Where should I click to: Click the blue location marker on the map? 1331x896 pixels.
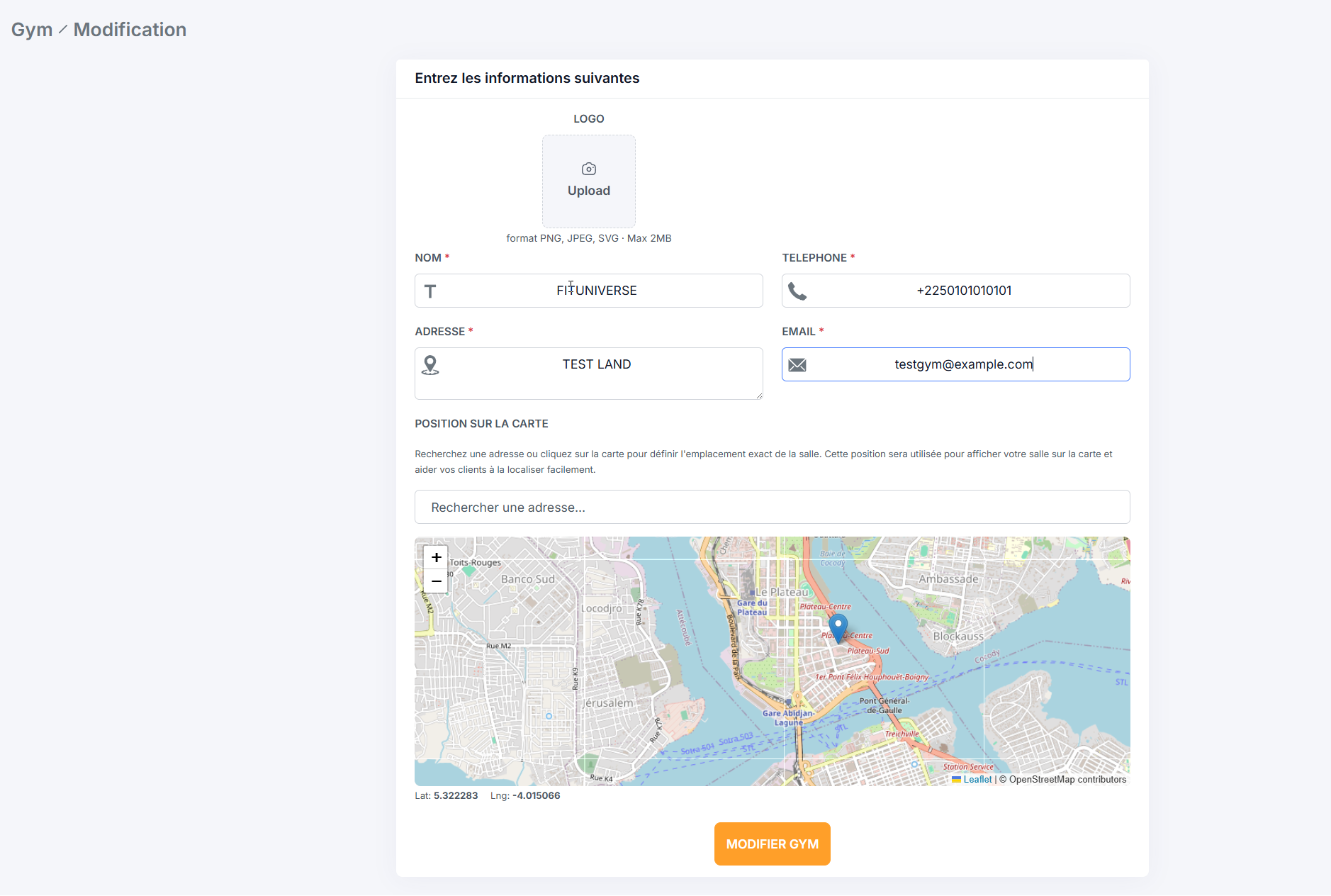point(838,628)
